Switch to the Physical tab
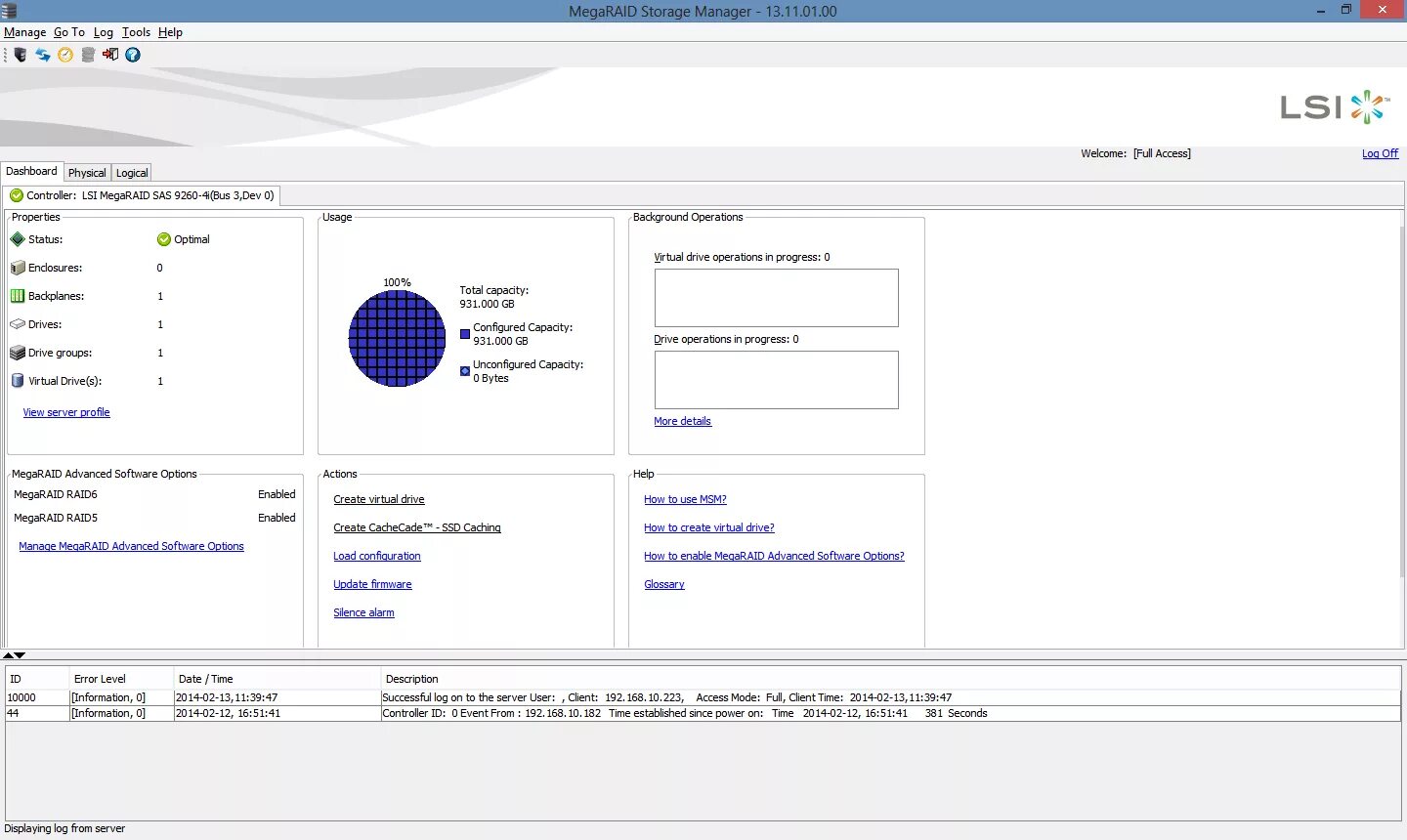The height and width of the screenshot is (840, 1407). pyautogui.click(x=87, y=173)
